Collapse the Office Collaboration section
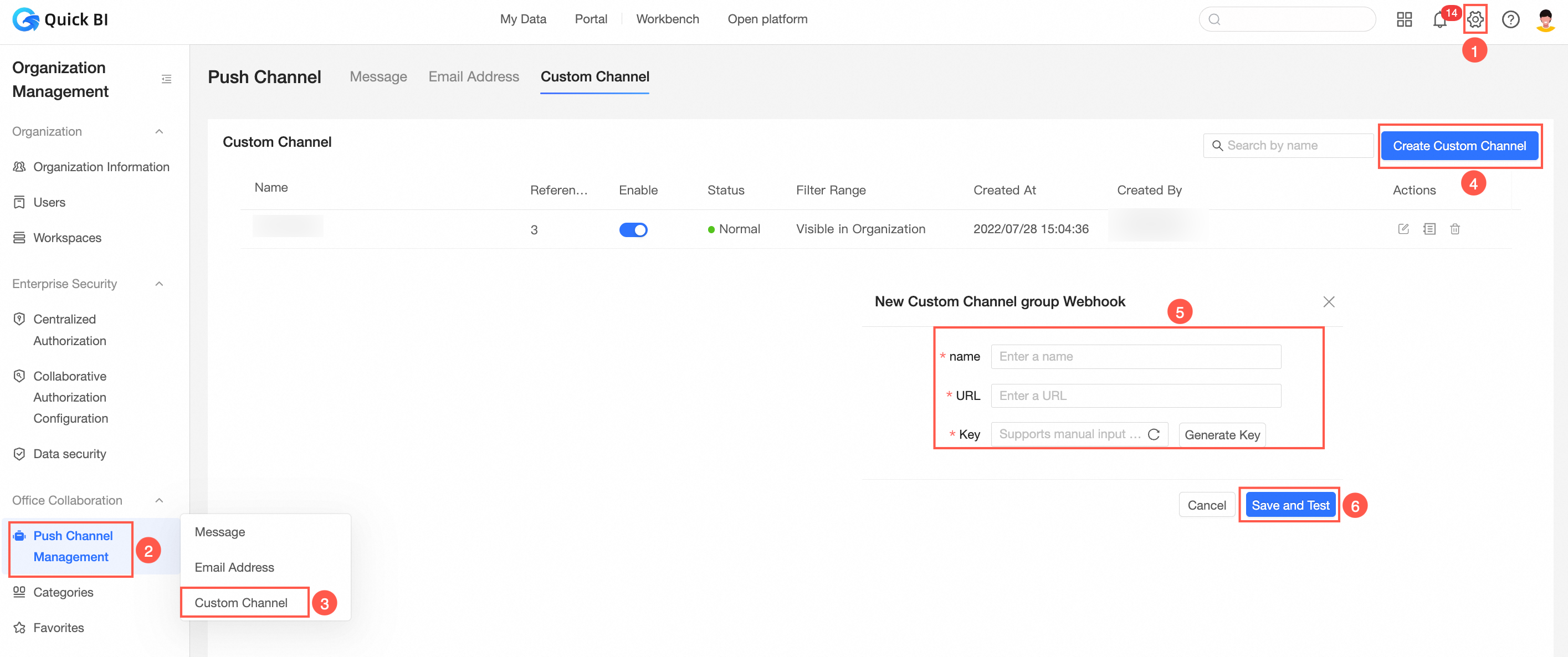1568x657 pixels. pos(159,500)
